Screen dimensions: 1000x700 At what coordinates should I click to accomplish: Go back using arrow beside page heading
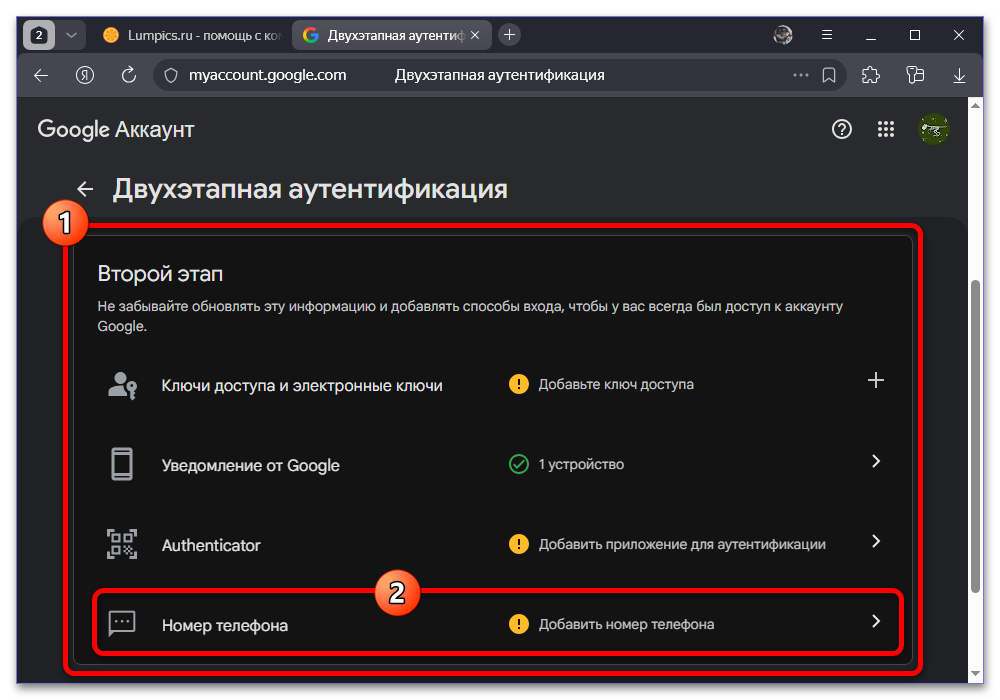point(85,189)
